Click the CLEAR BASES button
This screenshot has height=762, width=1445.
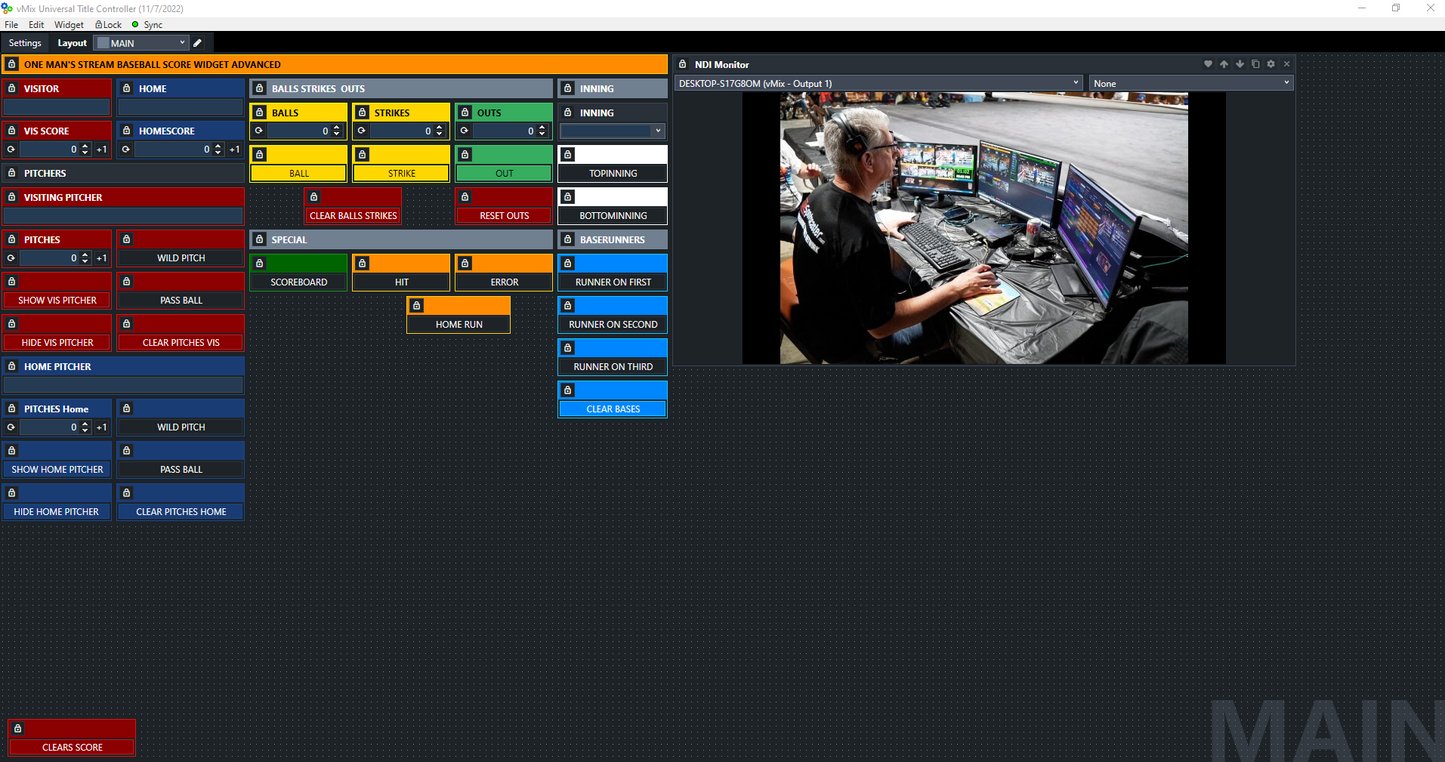(x=612, y=408)
